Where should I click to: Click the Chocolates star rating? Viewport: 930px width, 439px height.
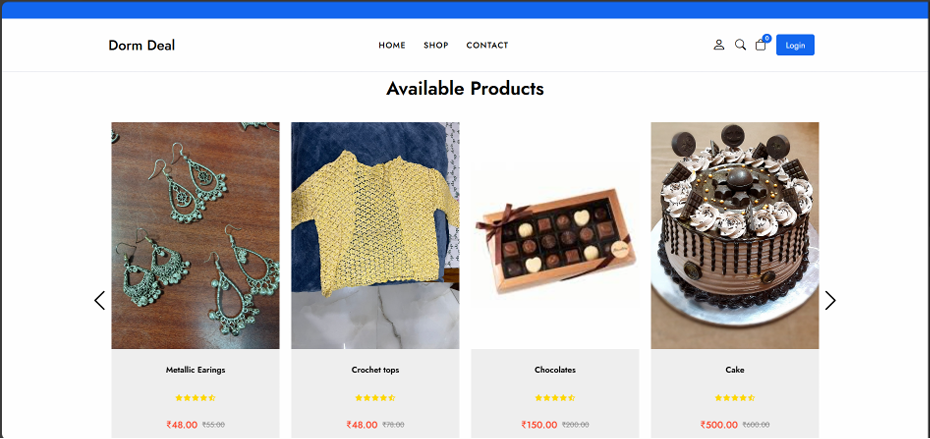coord(555,398)
